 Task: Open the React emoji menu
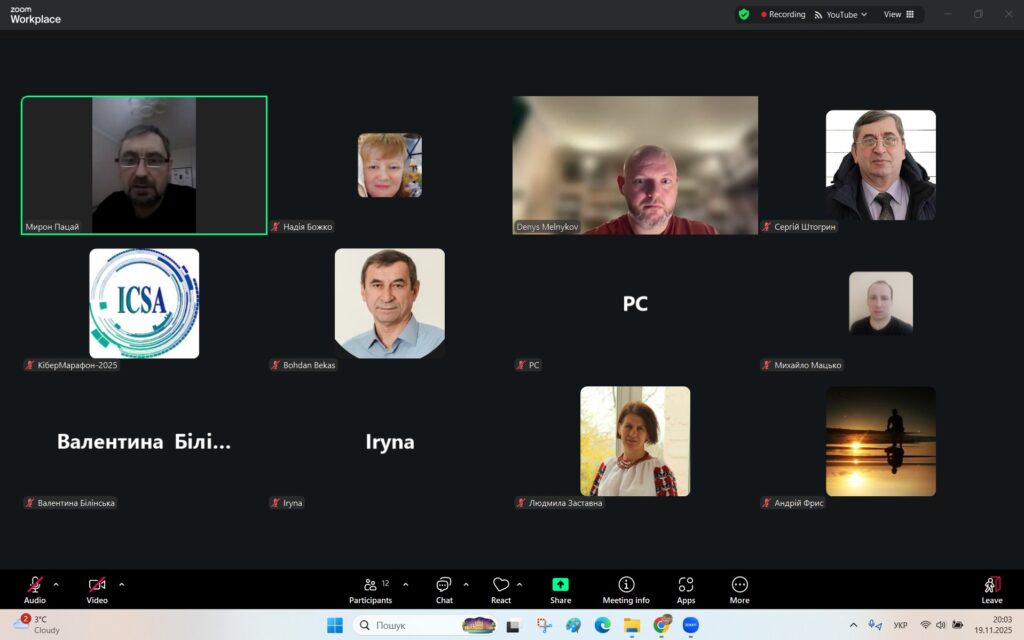tap(501, 589)
